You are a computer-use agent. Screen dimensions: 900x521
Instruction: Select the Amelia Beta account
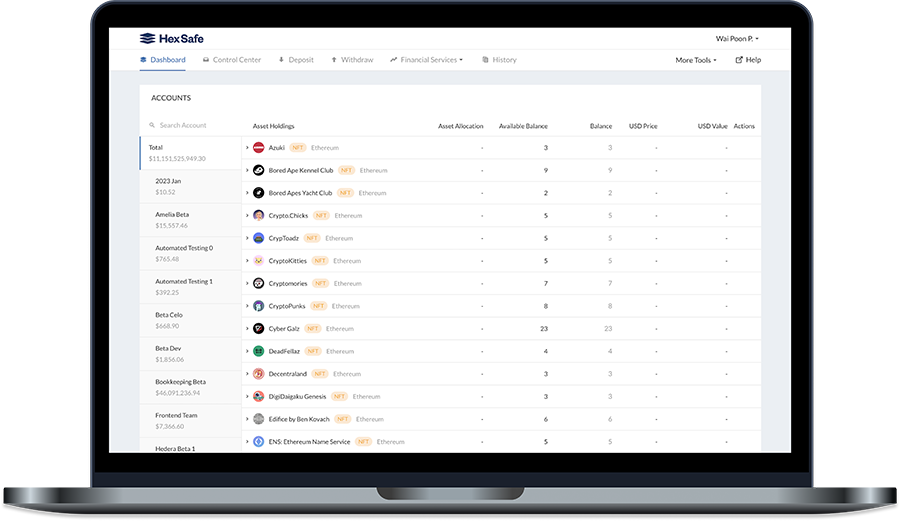pyautogui.click(x=191, y=220)
